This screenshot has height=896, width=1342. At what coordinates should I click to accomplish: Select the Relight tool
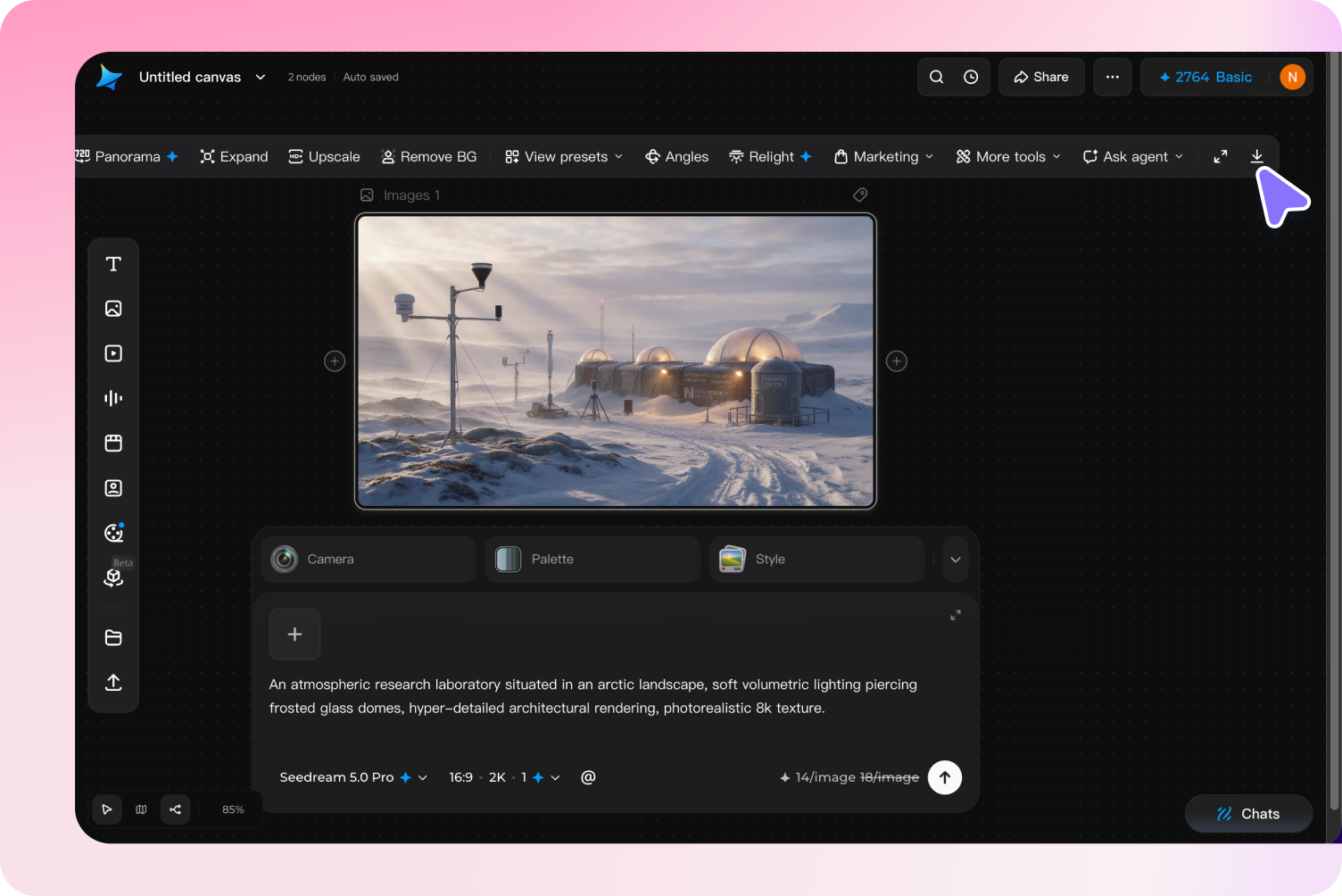770,156
